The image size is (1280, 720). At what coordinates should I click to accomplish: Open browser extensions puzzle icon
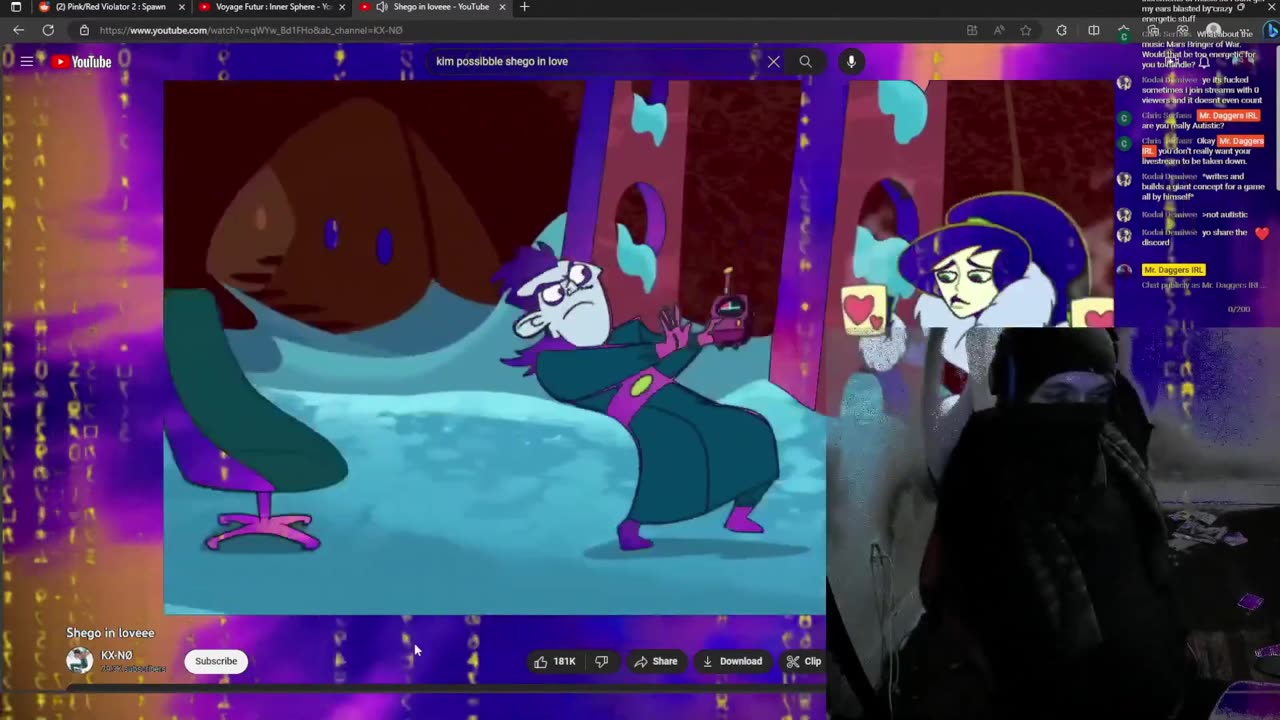pos(1061,30)
